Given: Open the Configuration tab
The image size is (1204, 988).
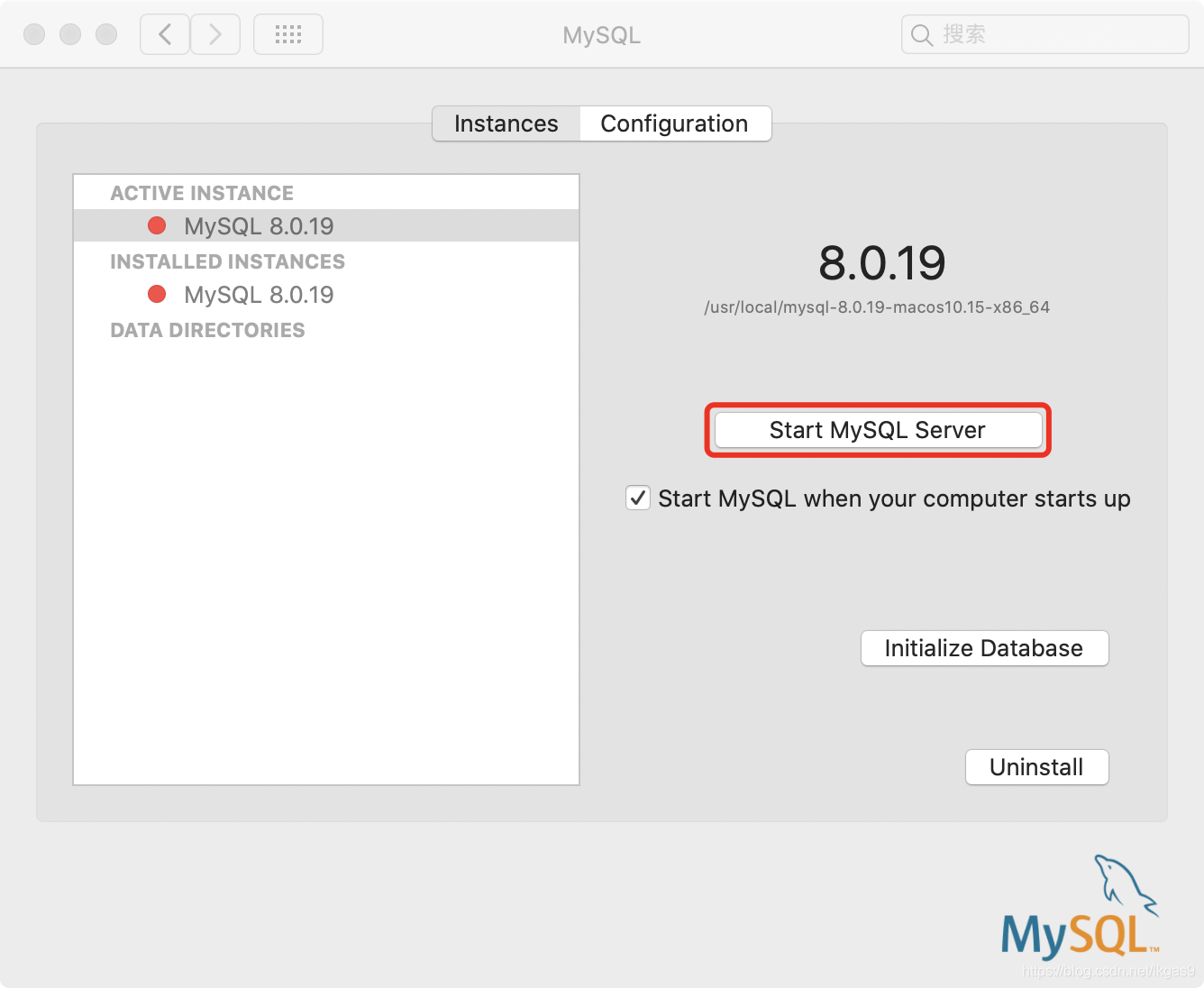Looking at the screenshot, I should click(x=675, y=123).
